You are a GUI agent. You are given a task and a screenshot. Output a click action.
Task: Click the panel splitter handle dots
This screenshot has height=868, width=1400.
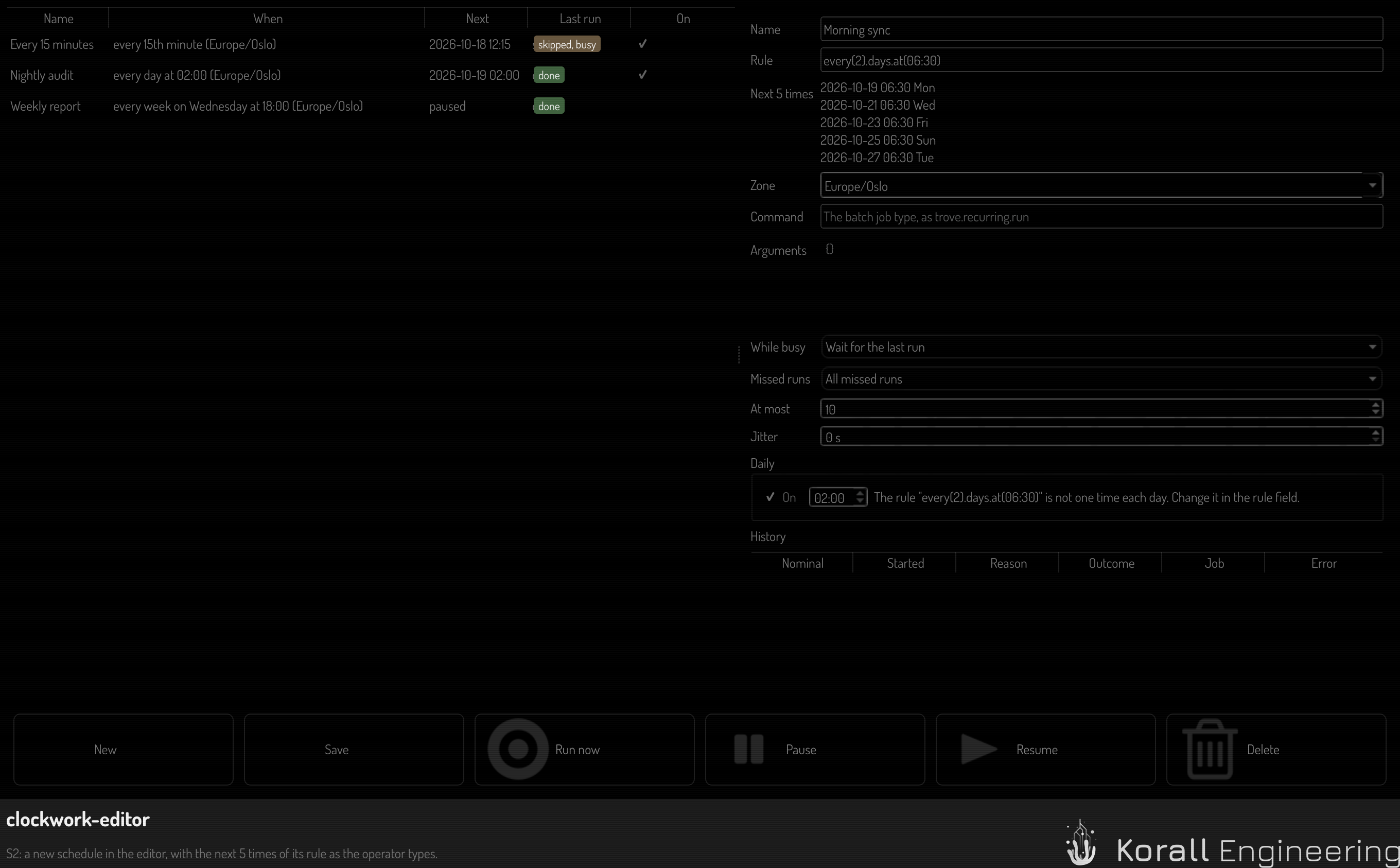739,354
